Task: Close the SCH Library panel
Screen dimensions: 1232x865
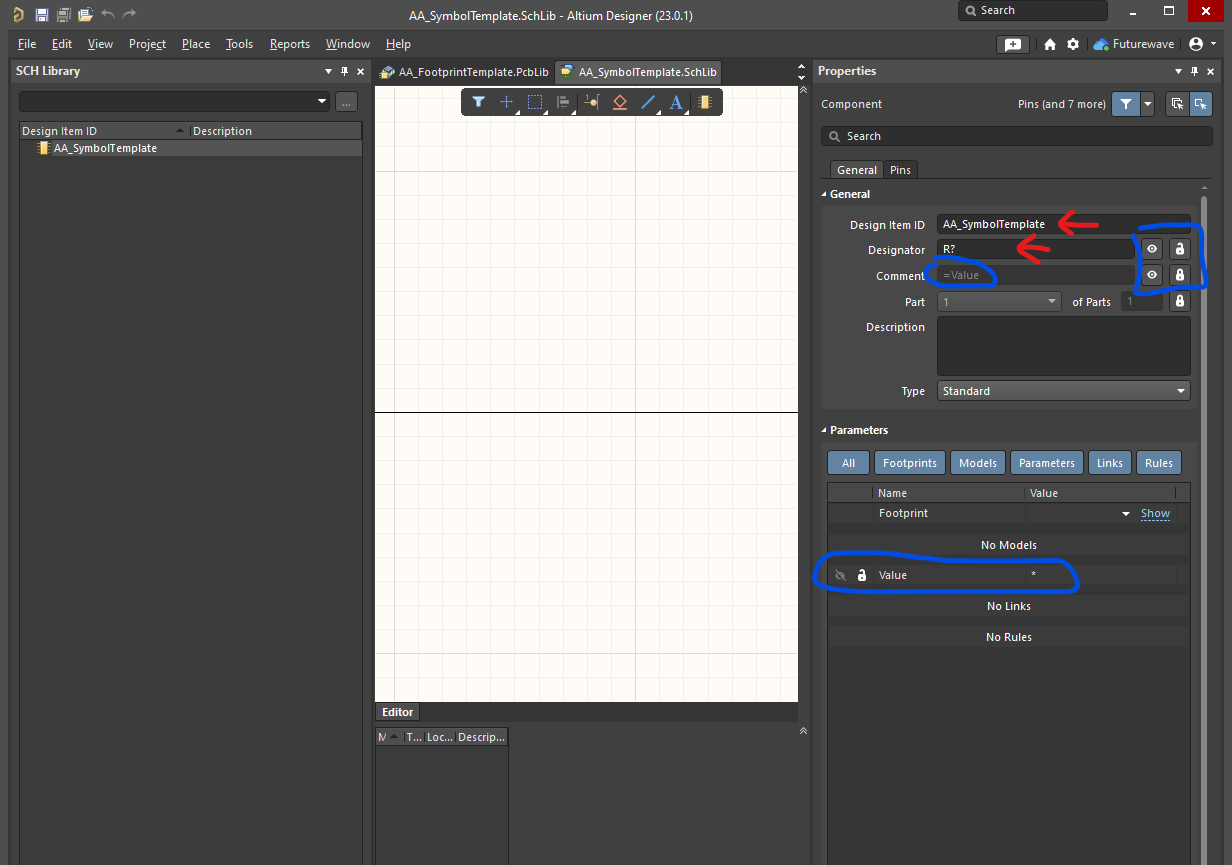Action: [x=360, y=71]
